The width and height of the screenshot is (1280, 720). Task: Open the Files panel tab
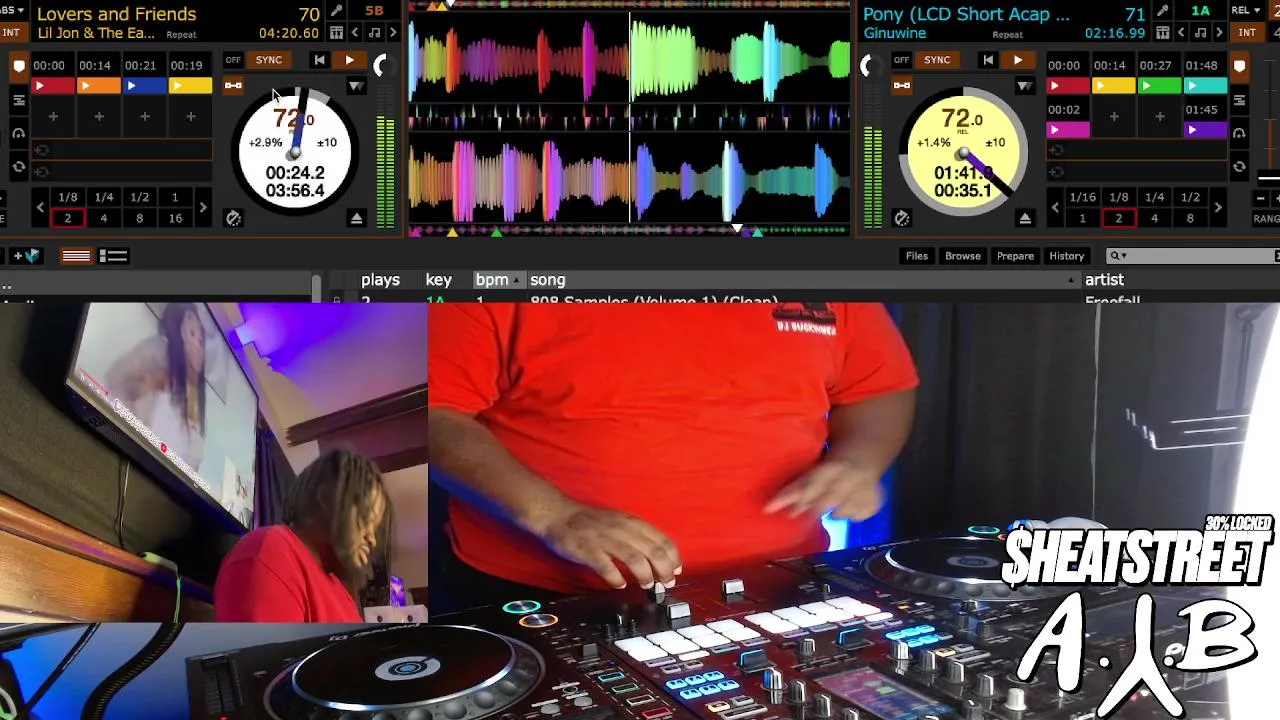coord(917,256)
